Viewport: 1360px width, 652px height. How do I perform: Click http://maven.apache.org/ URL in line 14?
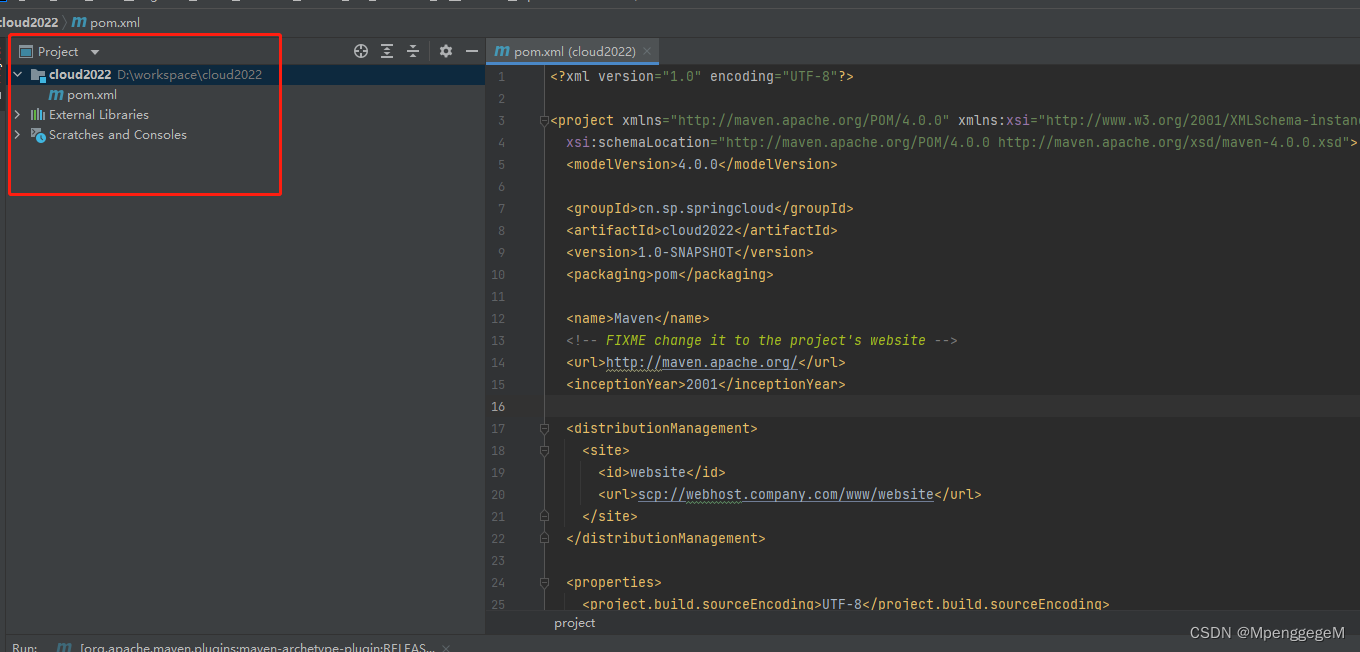(702, 362)
